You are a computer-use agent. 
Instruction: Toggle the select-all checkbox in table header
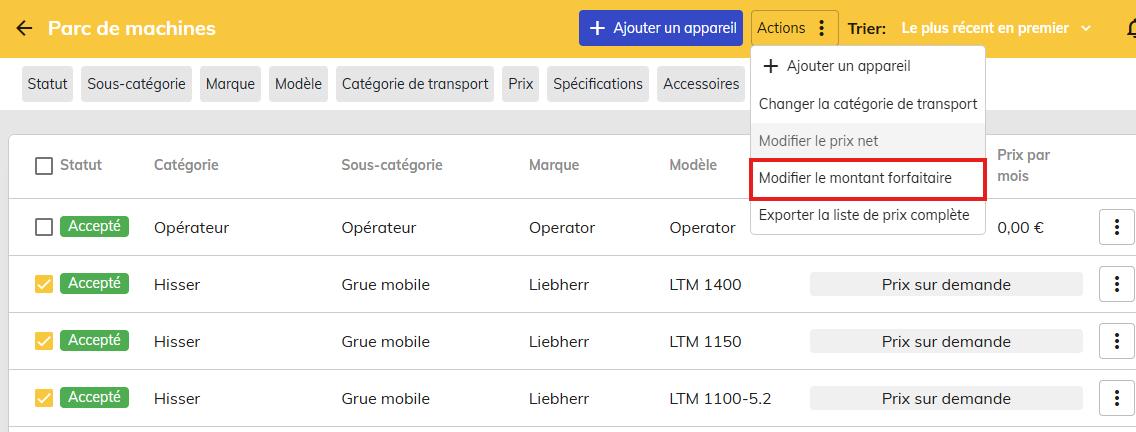coord(44,165)
